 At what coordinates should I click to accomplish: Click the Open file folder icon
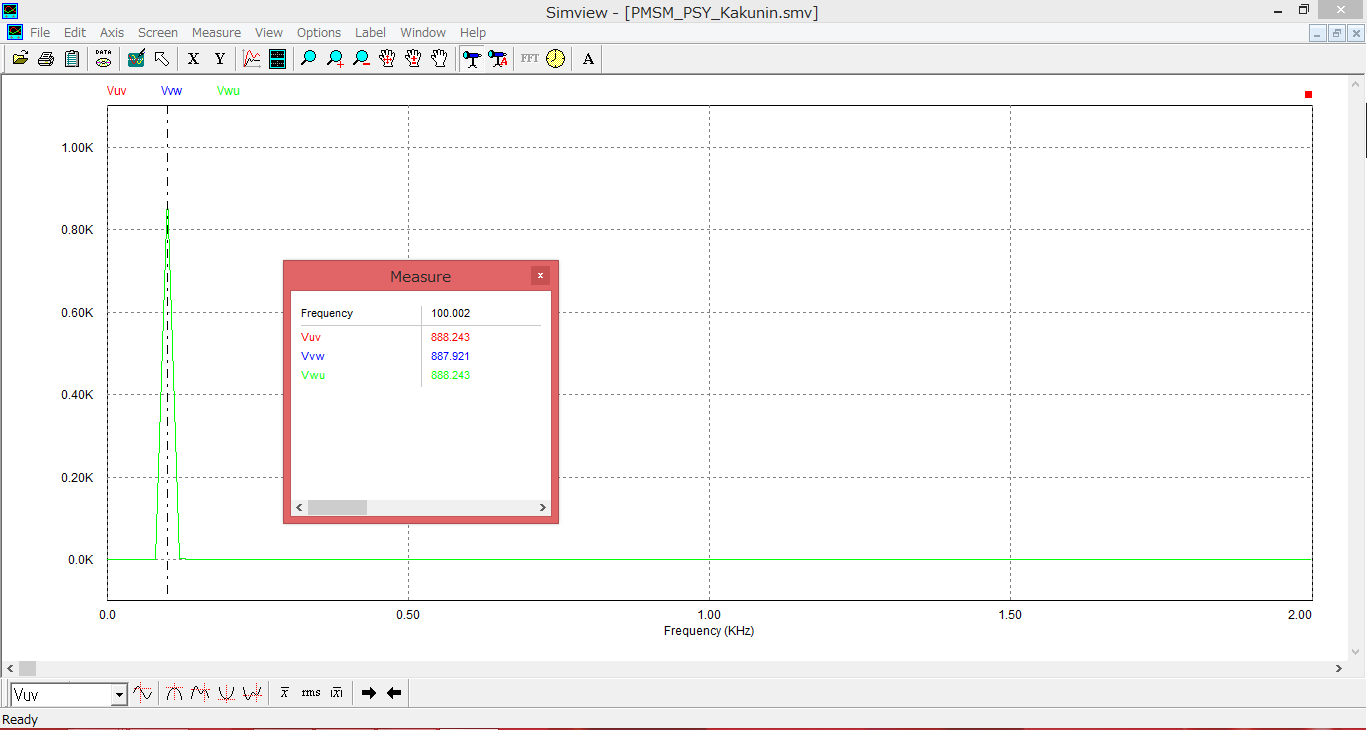click(19, 59)
